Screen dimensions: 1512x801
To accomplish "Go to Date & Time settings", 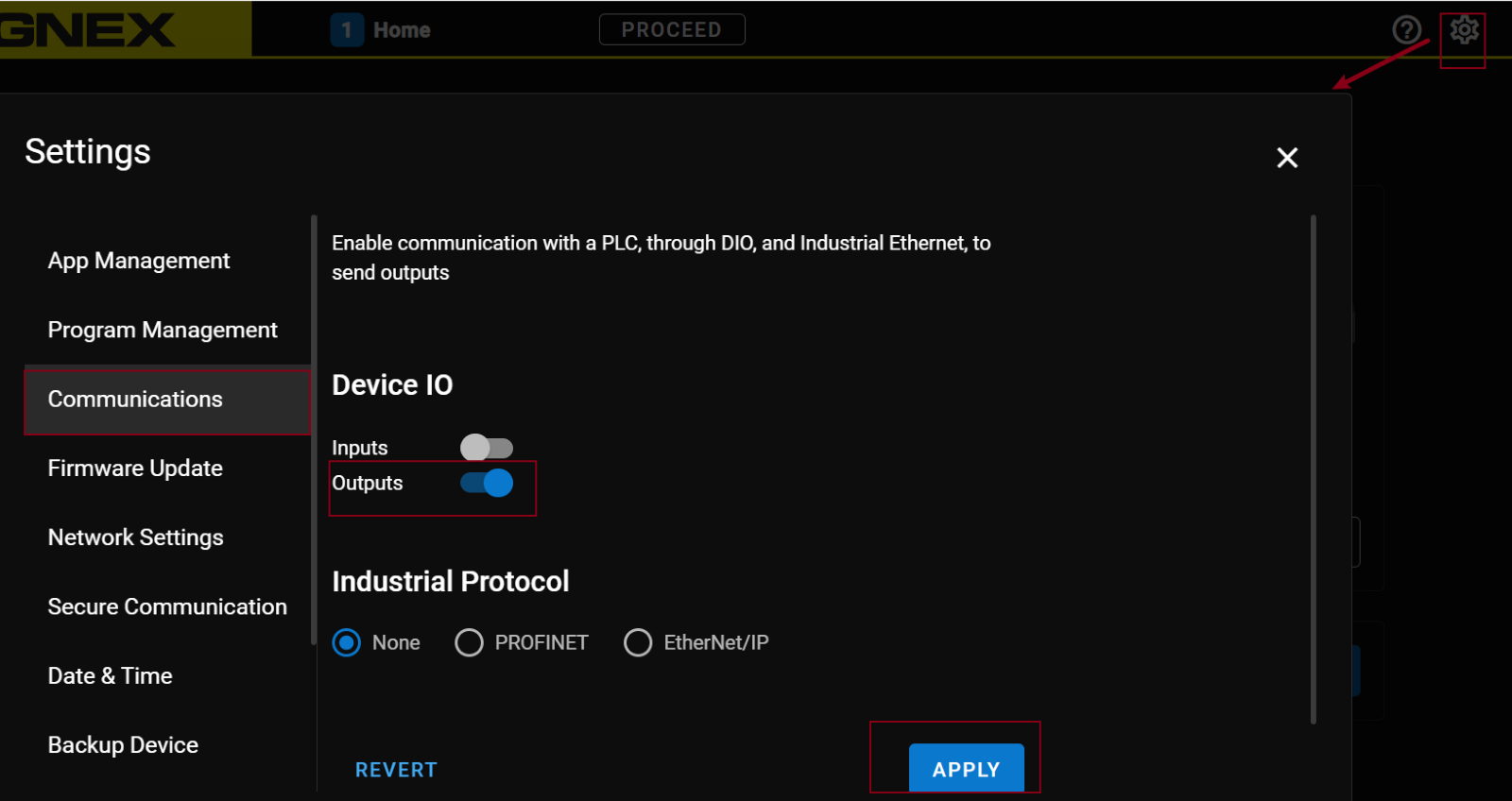I will 111,676.
